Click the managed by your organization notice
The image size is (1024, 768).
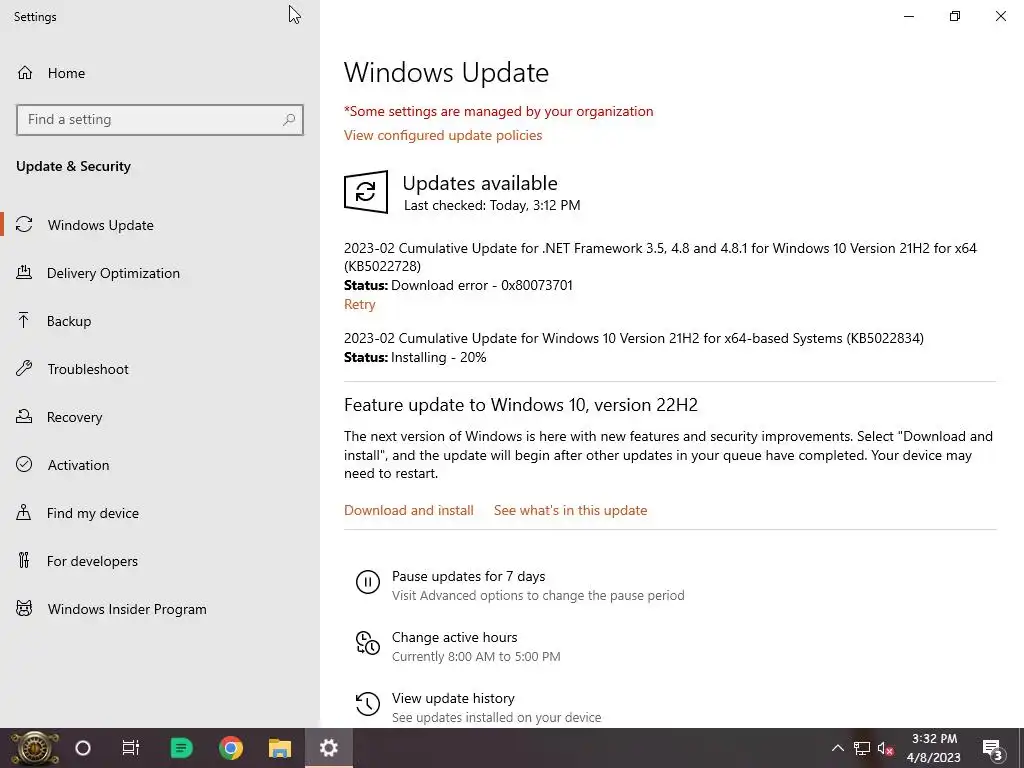(x=498, y=111)
